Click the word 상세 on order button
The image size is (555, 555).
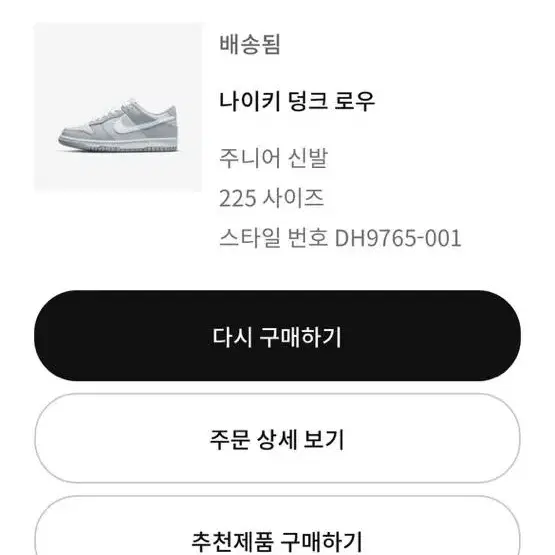[277, 439]
